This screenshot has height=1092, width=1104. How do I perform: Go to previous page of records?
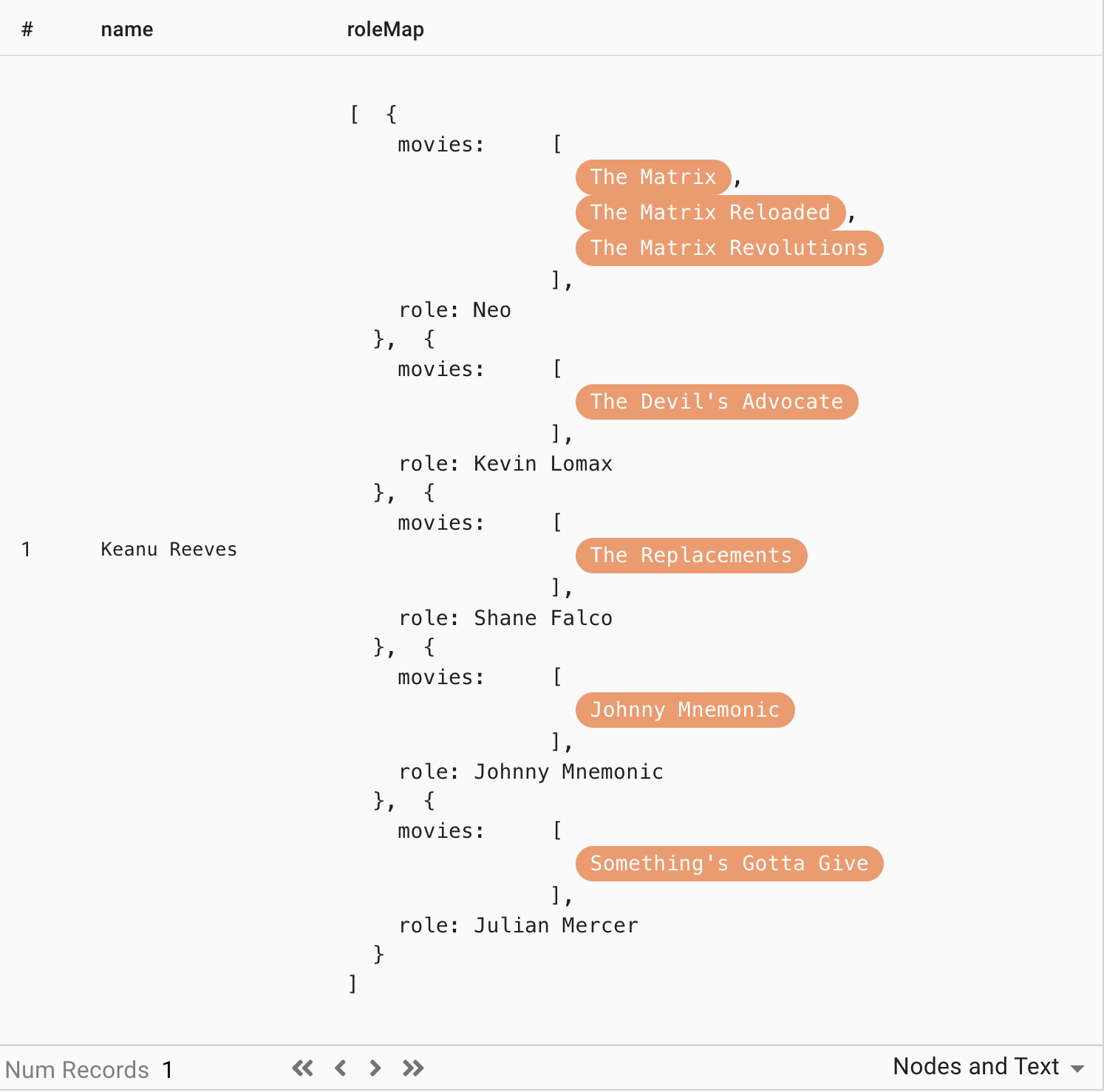pyautogui.click(x=341, y=1068)
